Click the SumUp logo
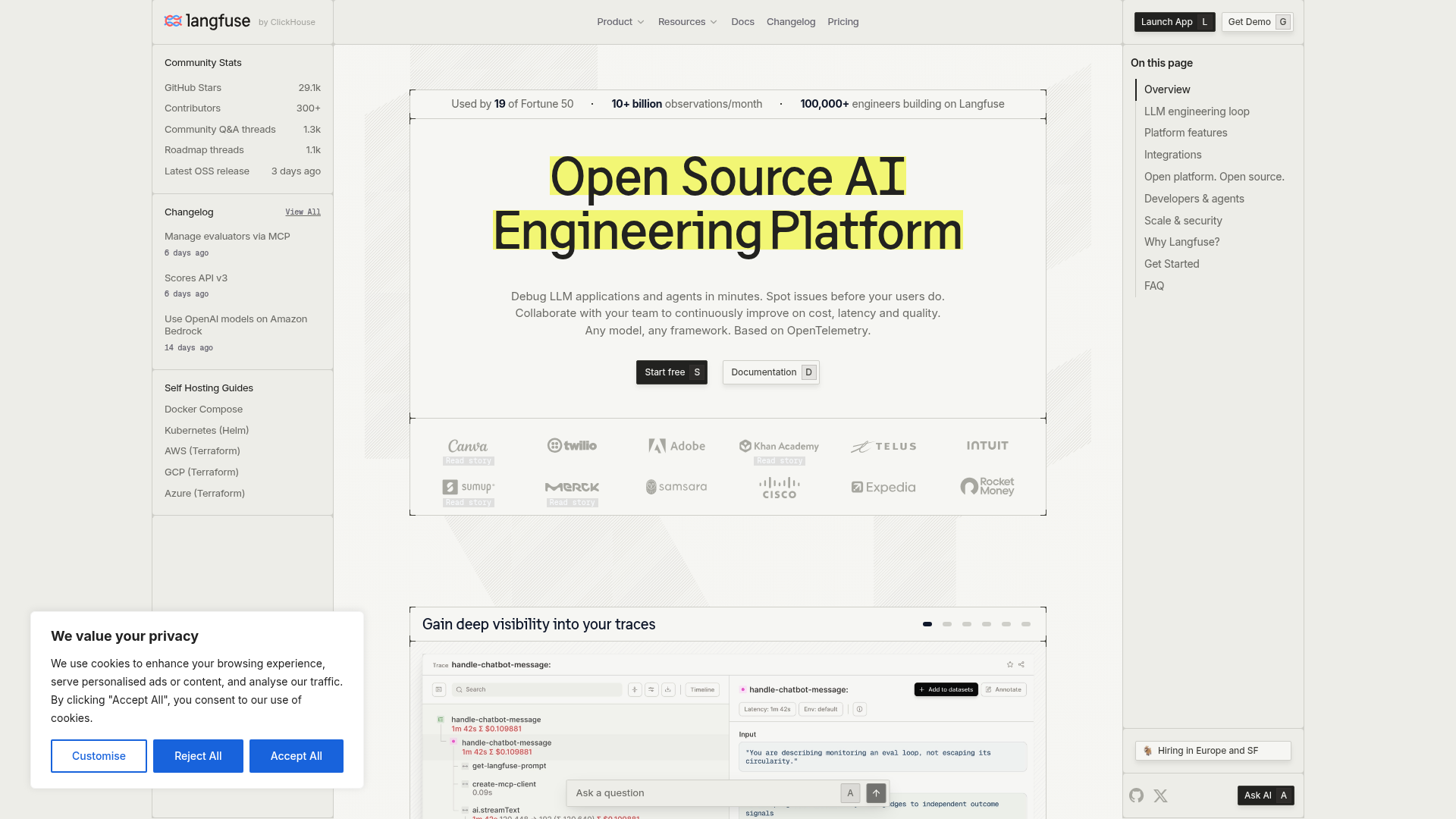 pyautogui.click(x=469, y=487)
